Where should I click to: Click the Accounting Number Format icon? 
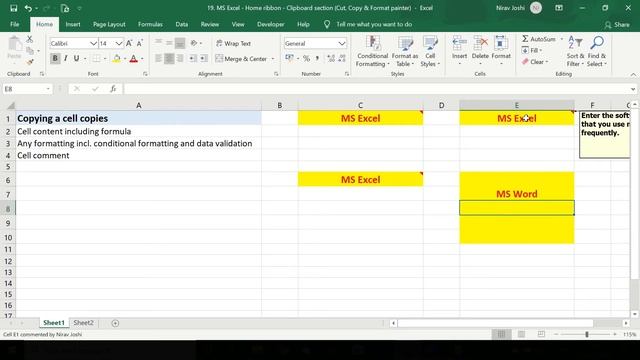289,58
